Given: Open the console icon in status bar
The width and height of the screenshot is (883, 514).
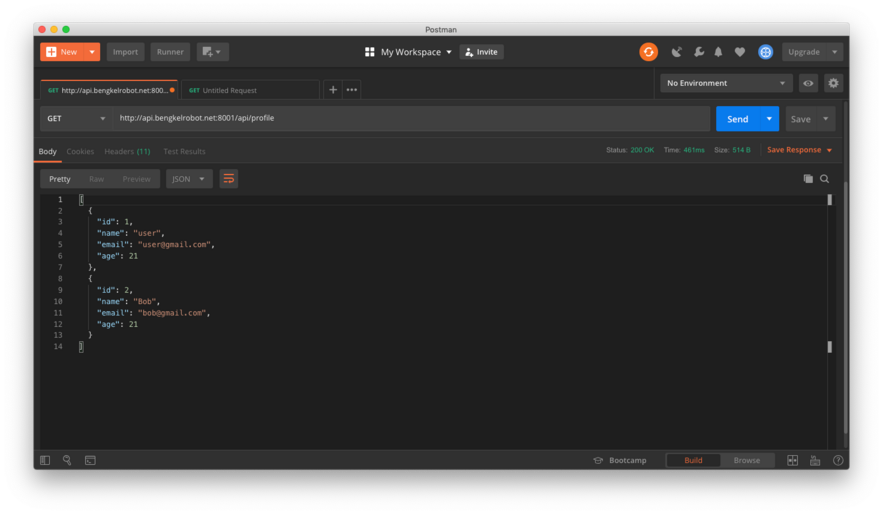Looking at the screenshot, I should (90, 460).
